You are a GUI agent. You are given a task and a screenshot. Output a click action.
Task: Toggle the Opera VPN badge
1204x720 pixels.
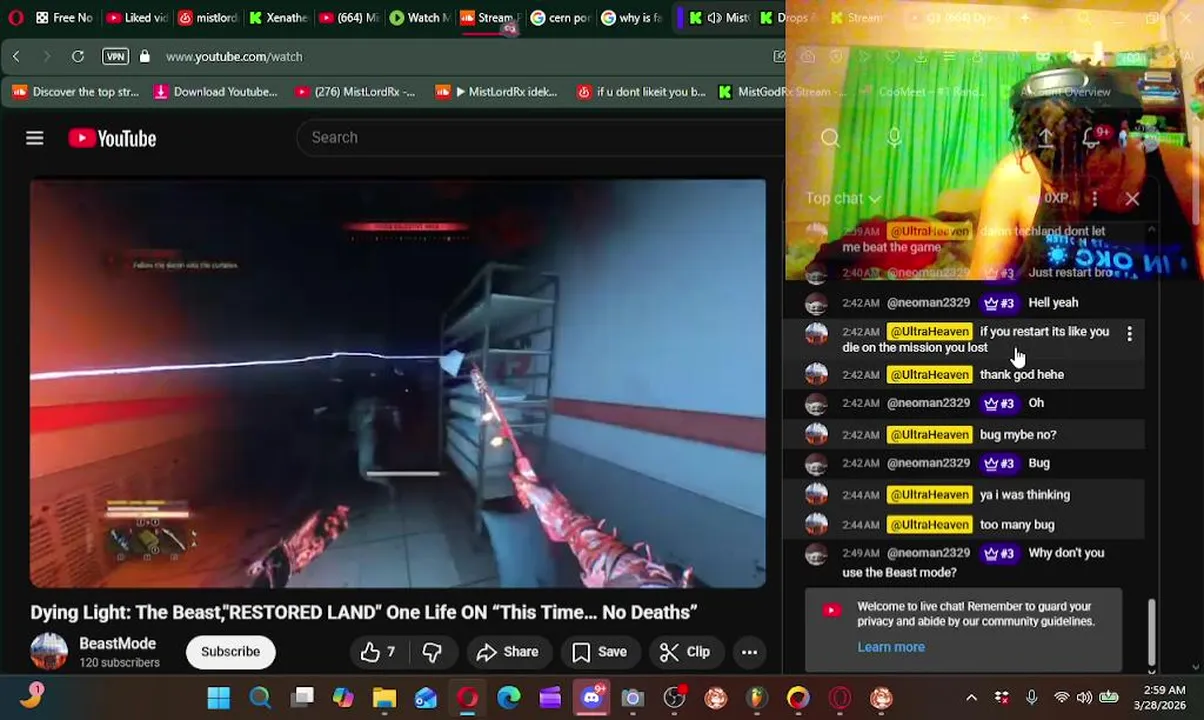[x=116, y=56]
